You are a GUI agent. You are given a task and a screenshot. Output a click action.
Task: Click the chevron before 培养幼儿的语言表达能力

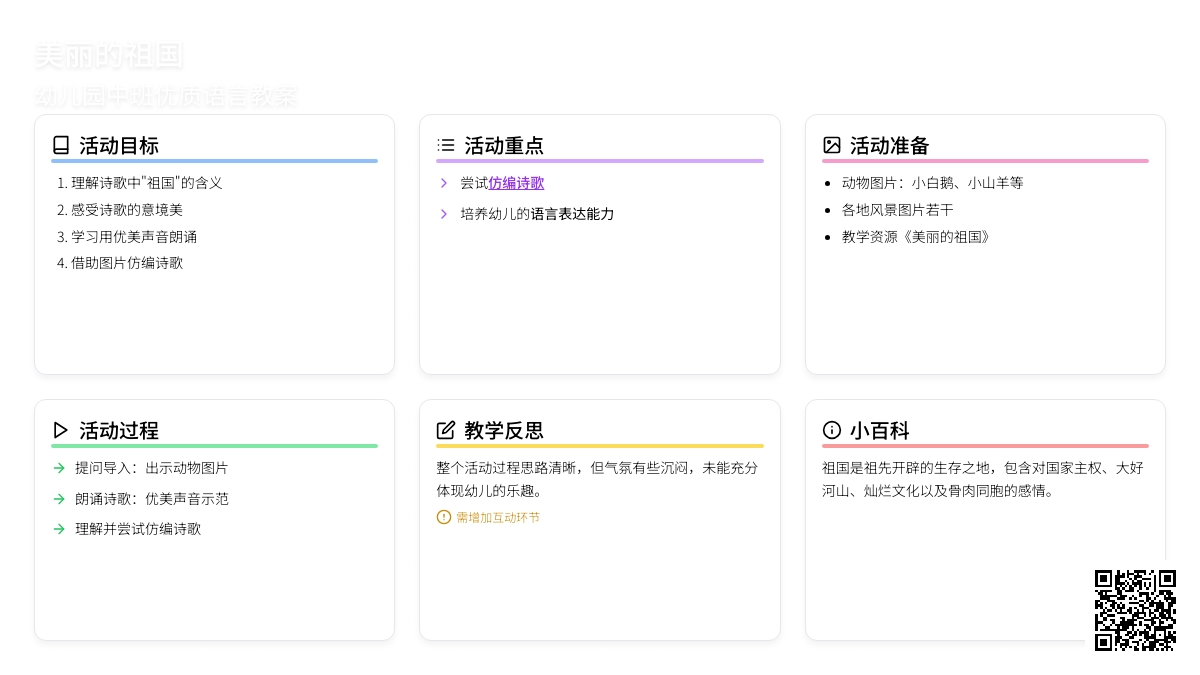tap(444, 214)
